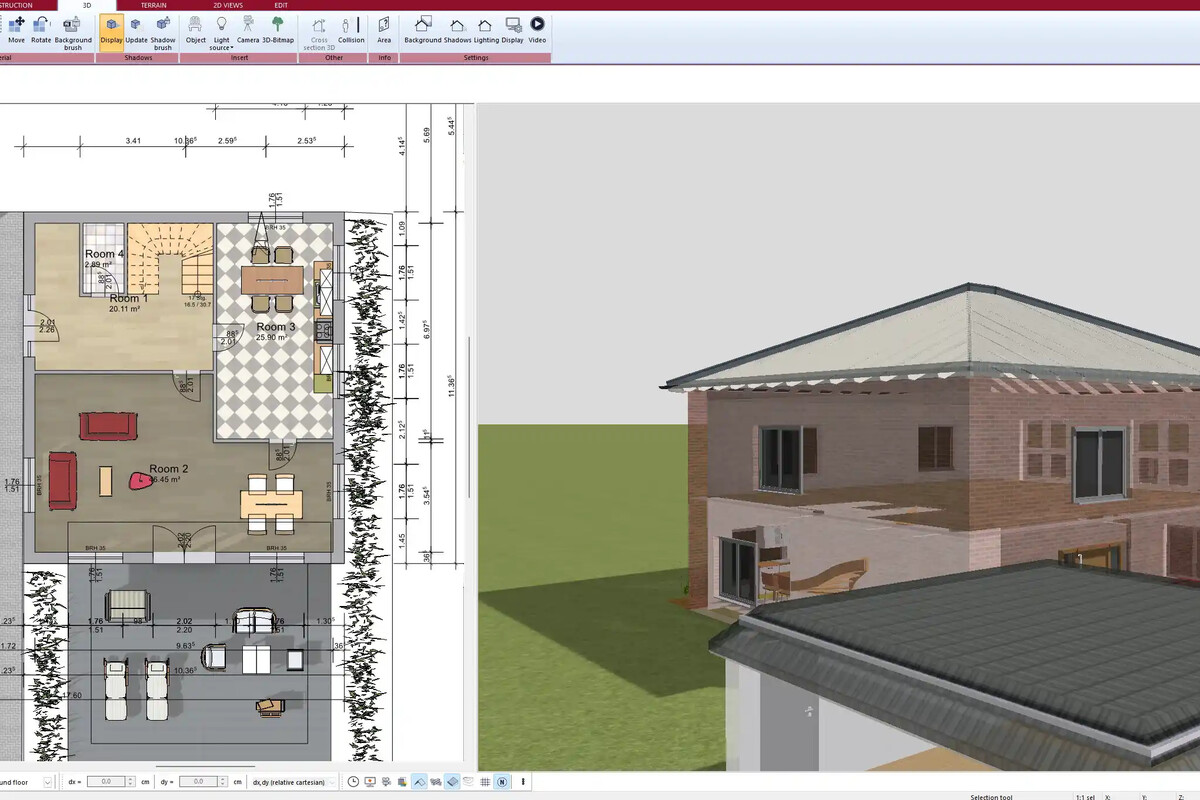This screenshot has height=800, width=1200.
Task: Activate the Background brush
Action: 72,28
